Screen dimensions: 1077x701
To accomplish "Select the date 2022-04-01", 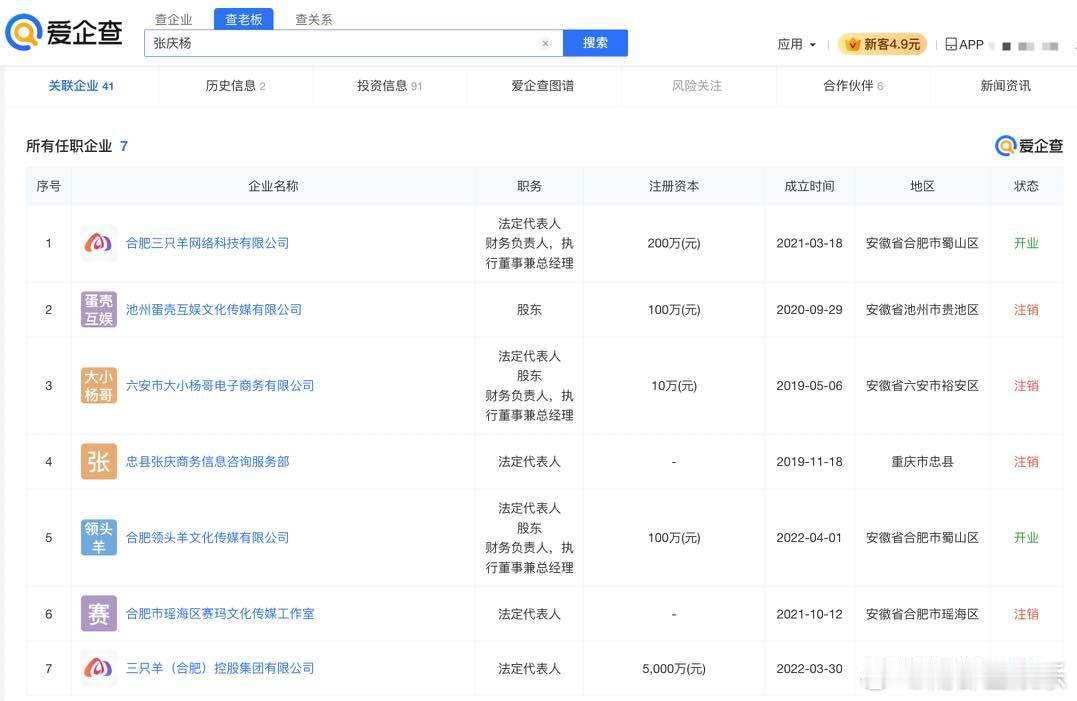I will tap(809, 538).
